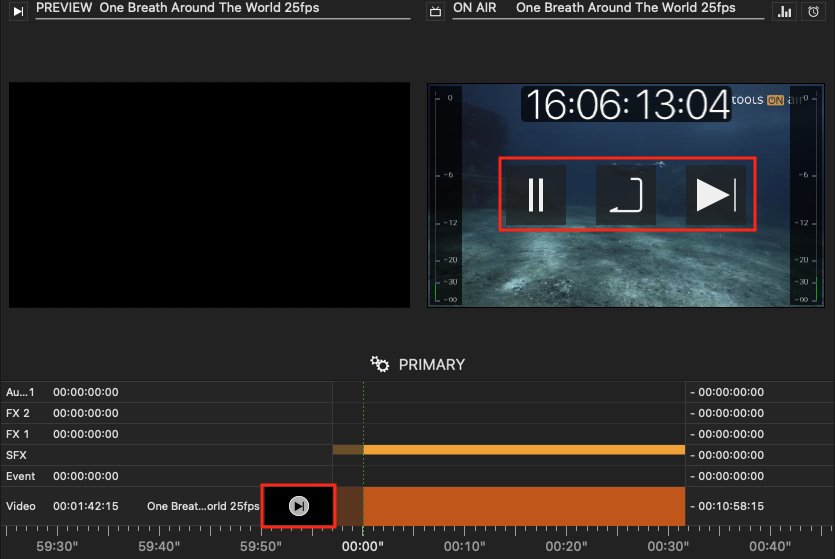Image resolution: width=835 pixels, height=559 pixels.
Task: Click the Video timecode 00:01:42:15
Action: point(86,506)
